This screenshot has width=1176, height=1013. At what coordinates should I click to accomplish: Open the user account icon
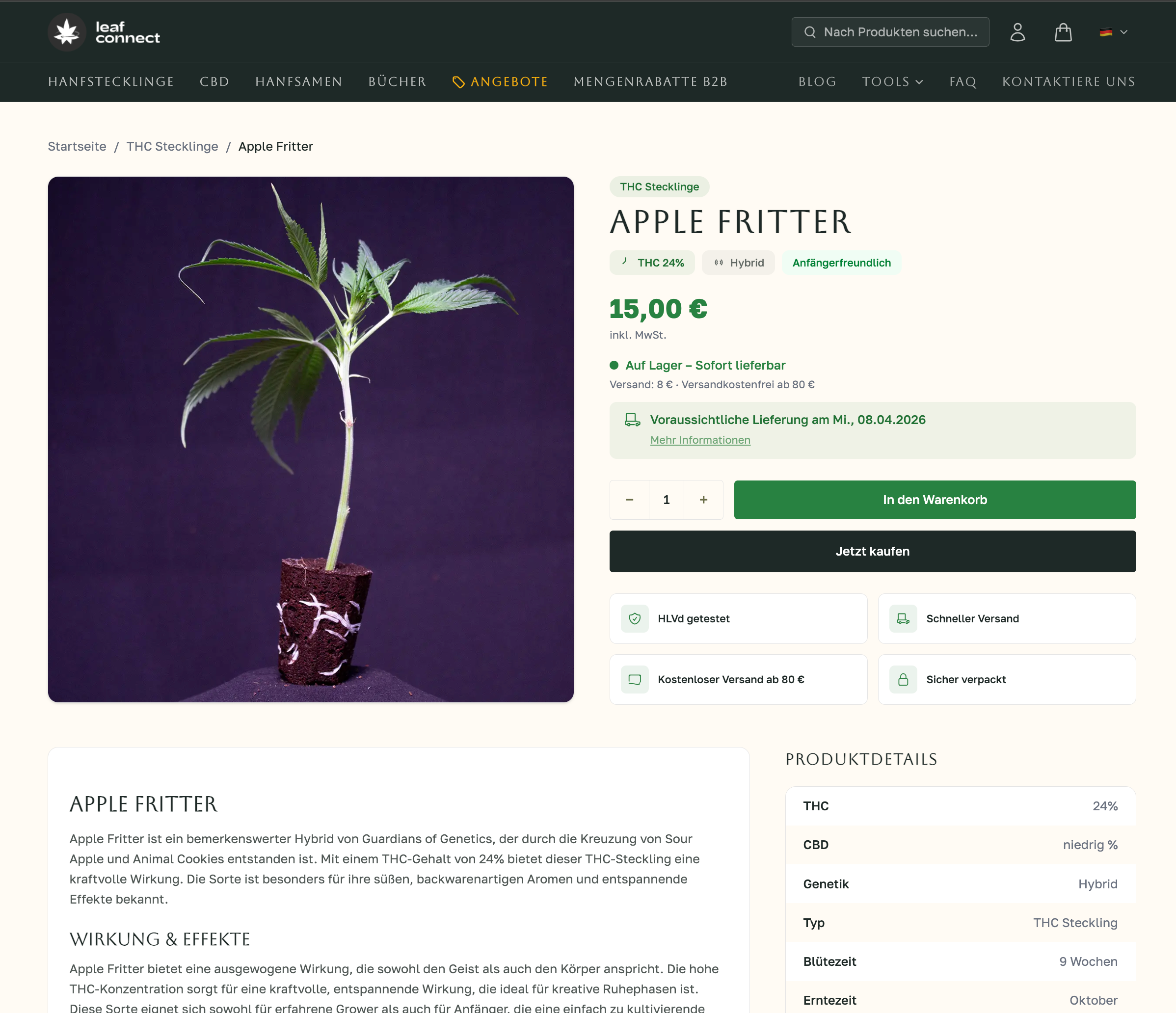click(1017, 32)
